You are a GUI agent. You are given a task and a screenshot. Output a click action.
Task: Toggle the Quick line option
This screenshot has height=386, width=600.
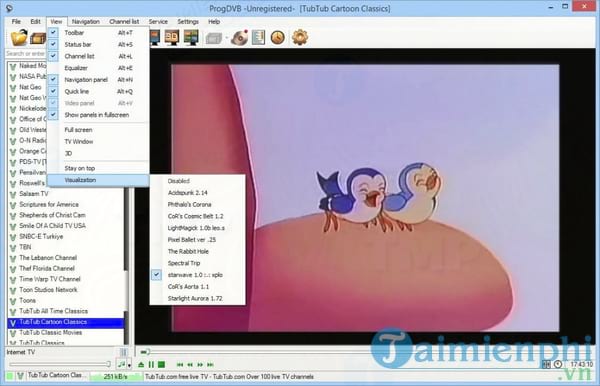click(98, 91)
